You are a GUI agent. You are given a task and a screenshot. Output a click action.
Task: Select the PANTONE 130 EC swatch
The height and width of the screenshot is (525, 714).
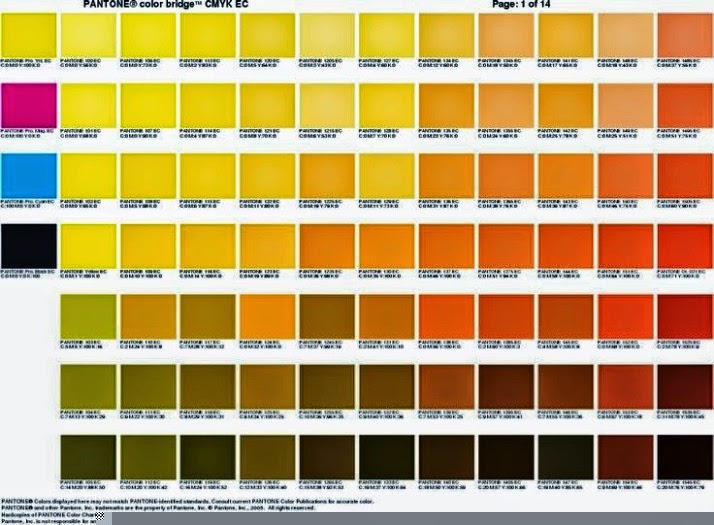(x=387, y=246)
